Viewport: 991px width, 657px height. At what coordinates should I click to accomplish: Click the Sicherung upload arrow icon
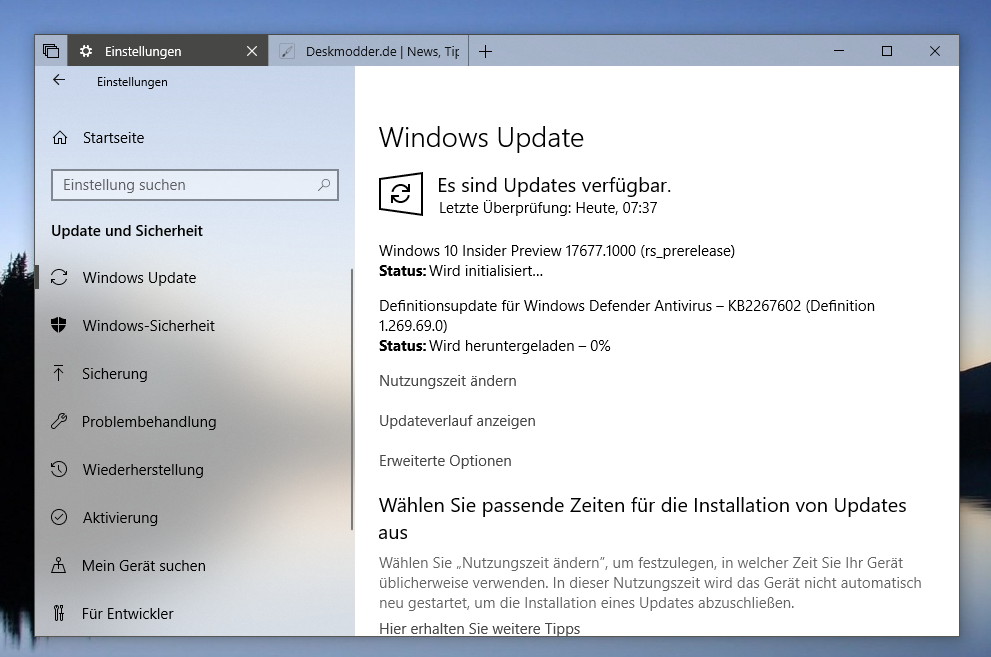59,374
